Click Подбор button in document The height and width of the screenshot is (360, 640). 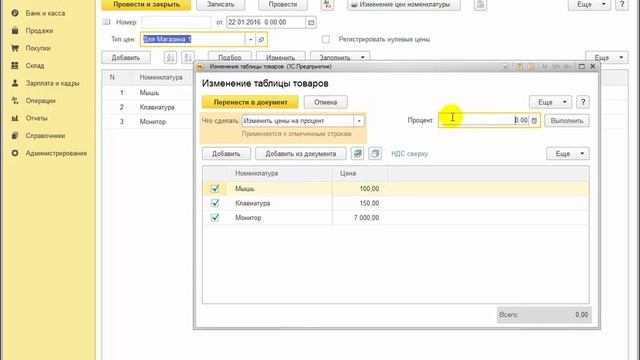[230, 58]
